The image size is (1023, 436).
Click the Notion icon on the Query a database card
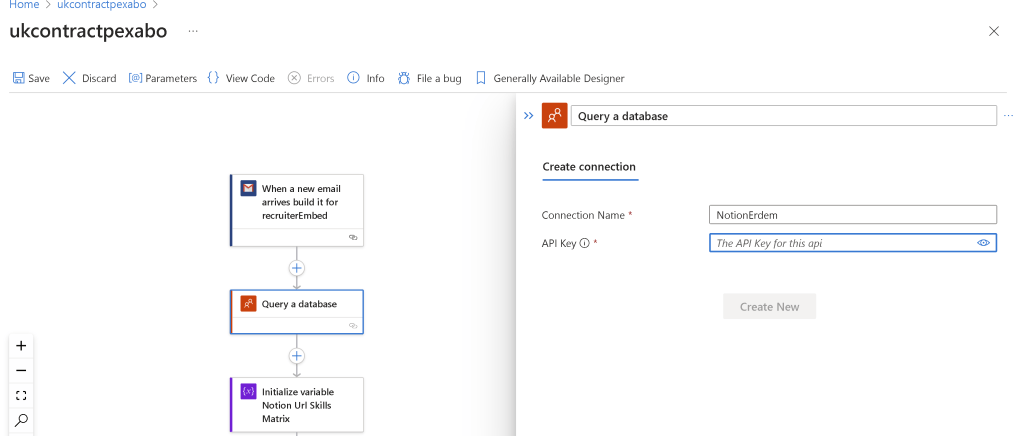tap(248, 304)
